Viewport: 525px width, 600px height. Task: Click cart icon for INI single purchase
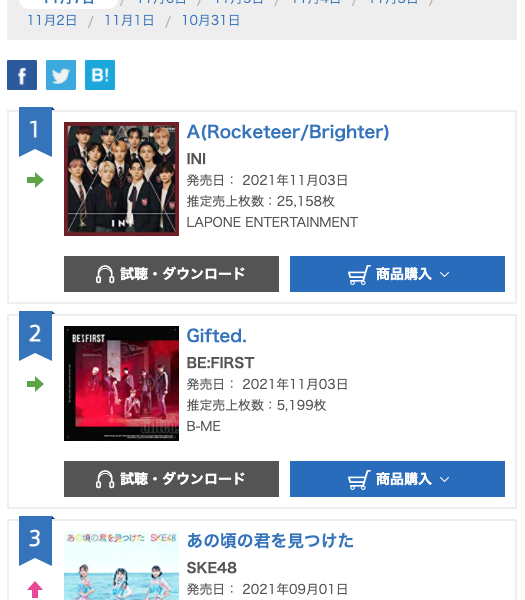coord(359,275)
